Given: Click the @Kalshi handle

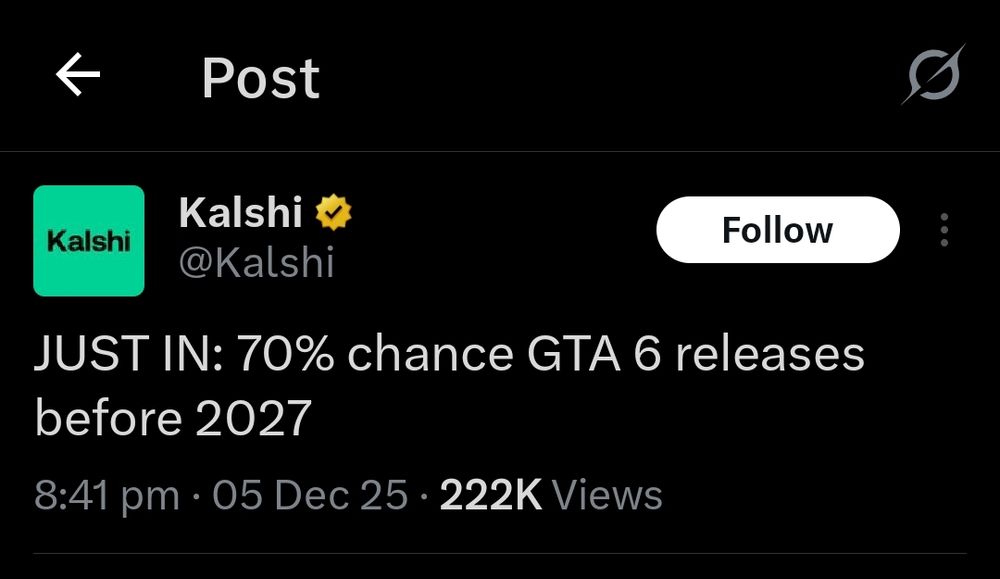Looking at the screenshot, I should (x=256, y=262).
